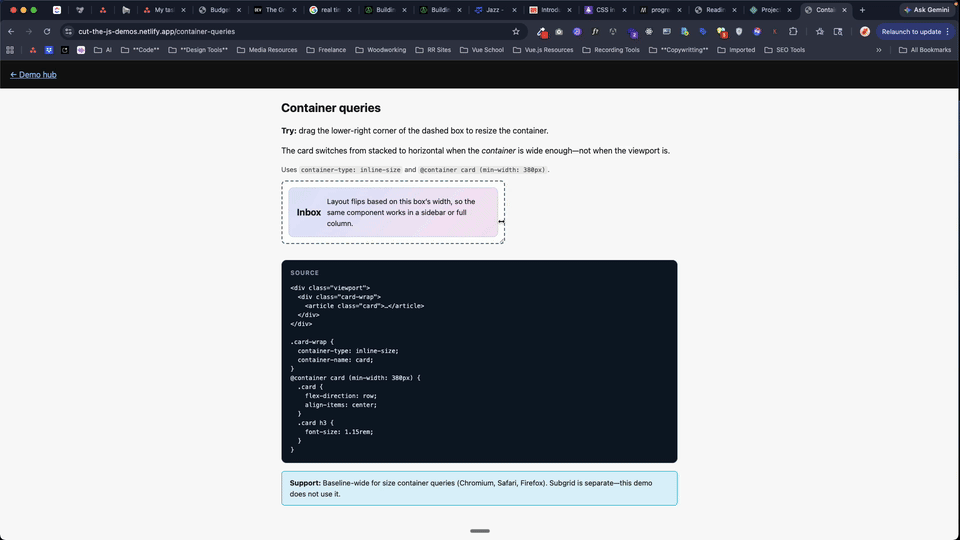960x540 pixels.
Task: Open the camera screenshot extension
Action: click(x=559, y=31)
